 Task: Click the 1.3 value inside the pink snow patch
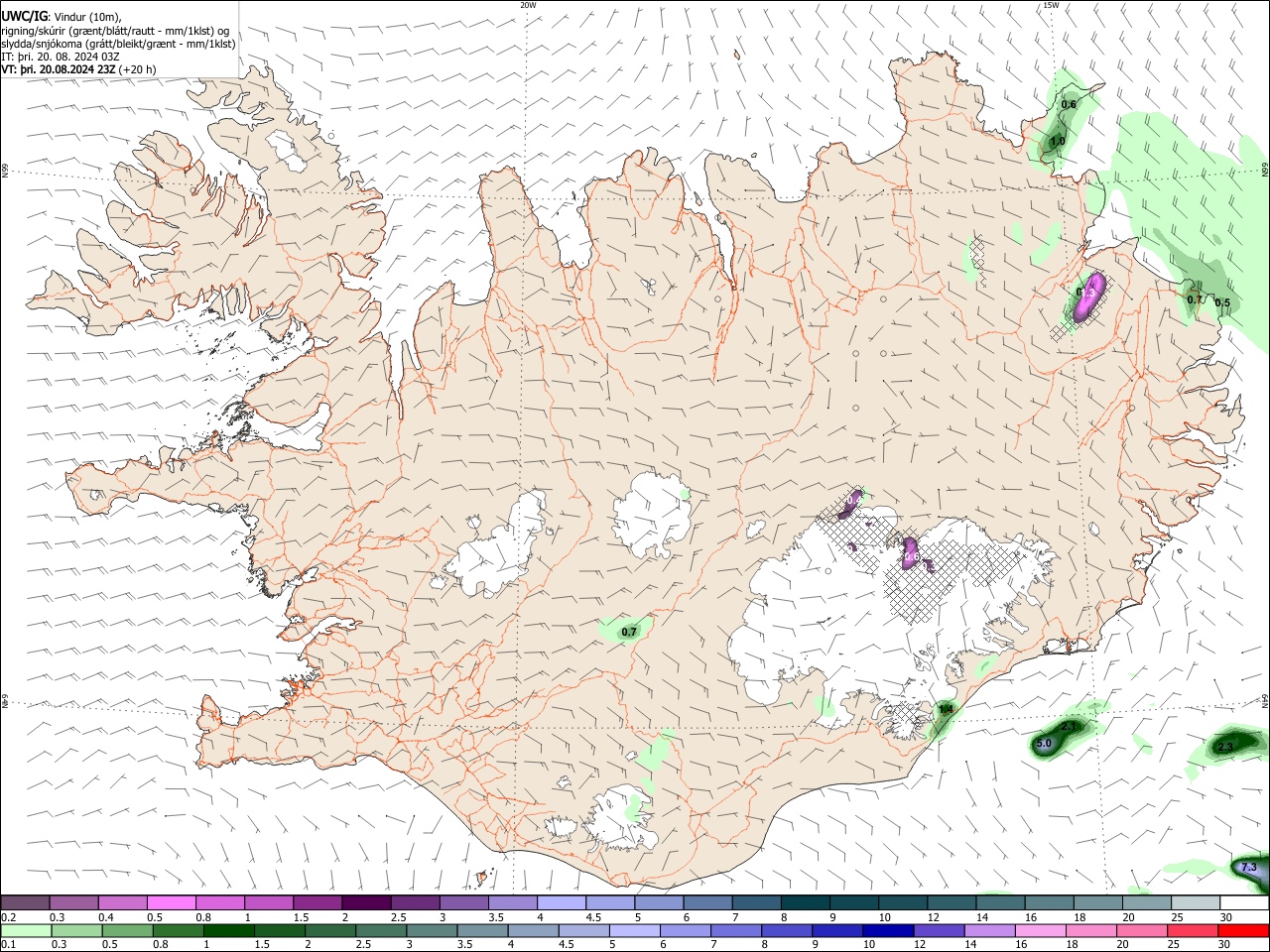[1086, 294]
